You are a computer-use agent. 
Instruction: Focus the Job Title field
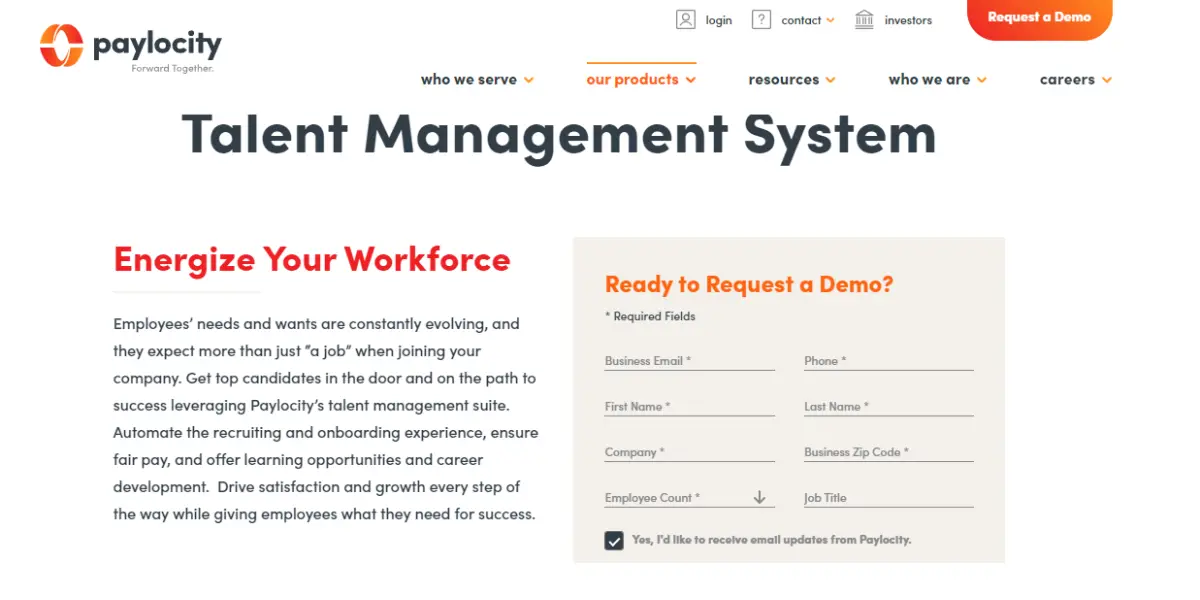tap(888, 497)
